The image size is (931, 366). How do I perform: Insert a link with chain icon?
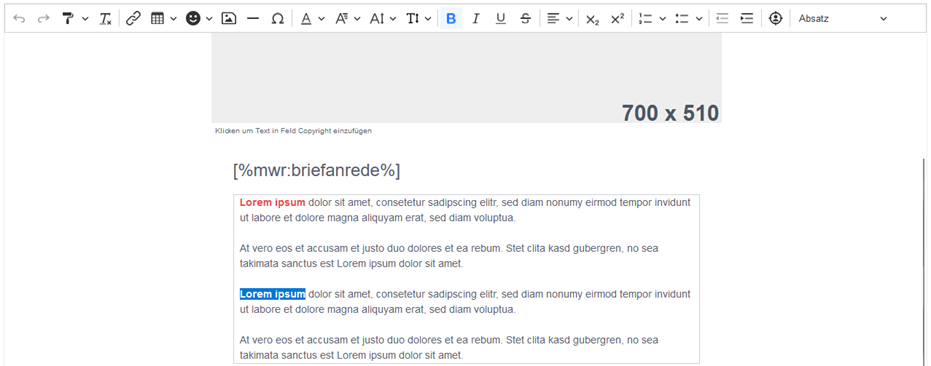134,19
